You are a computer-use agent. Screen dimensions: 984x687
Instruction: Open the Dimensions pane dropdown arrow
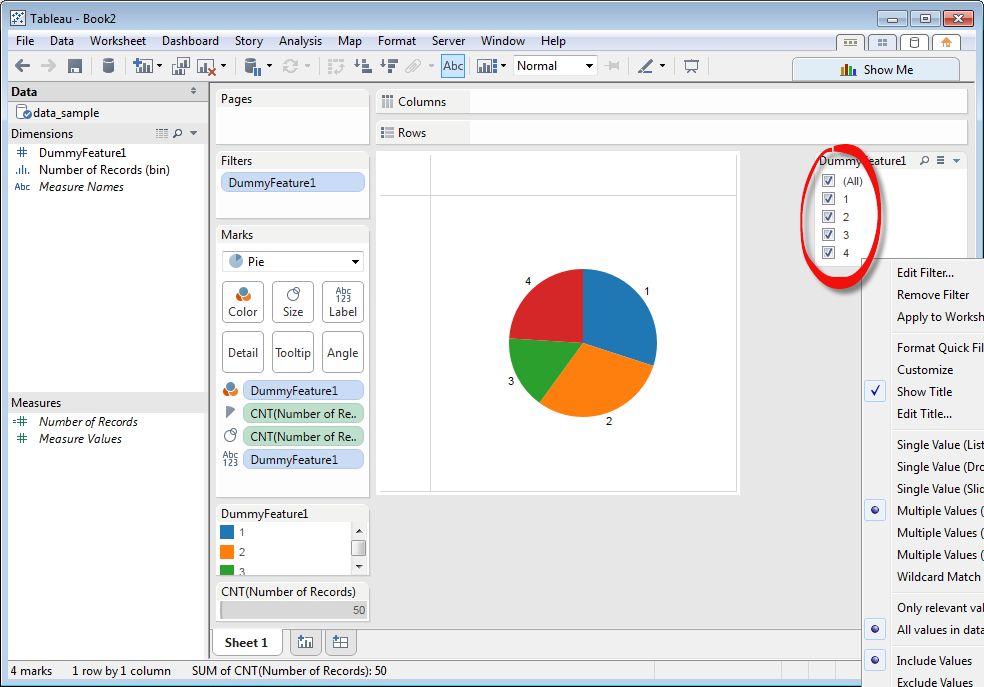tap(193, 134)
